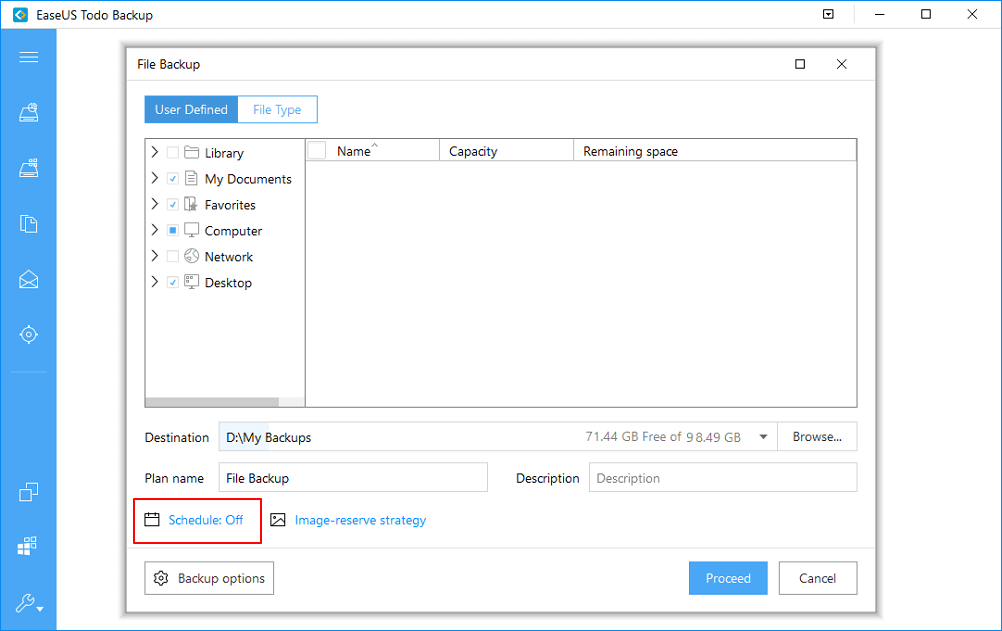1002x631 pixels.
Task: Close the File Backup dialog
Action: [842, 64]
